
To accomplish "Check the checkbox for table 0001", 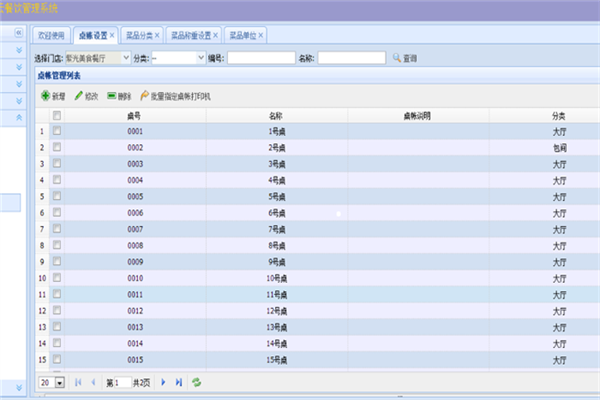I will [x=57, y=131].
